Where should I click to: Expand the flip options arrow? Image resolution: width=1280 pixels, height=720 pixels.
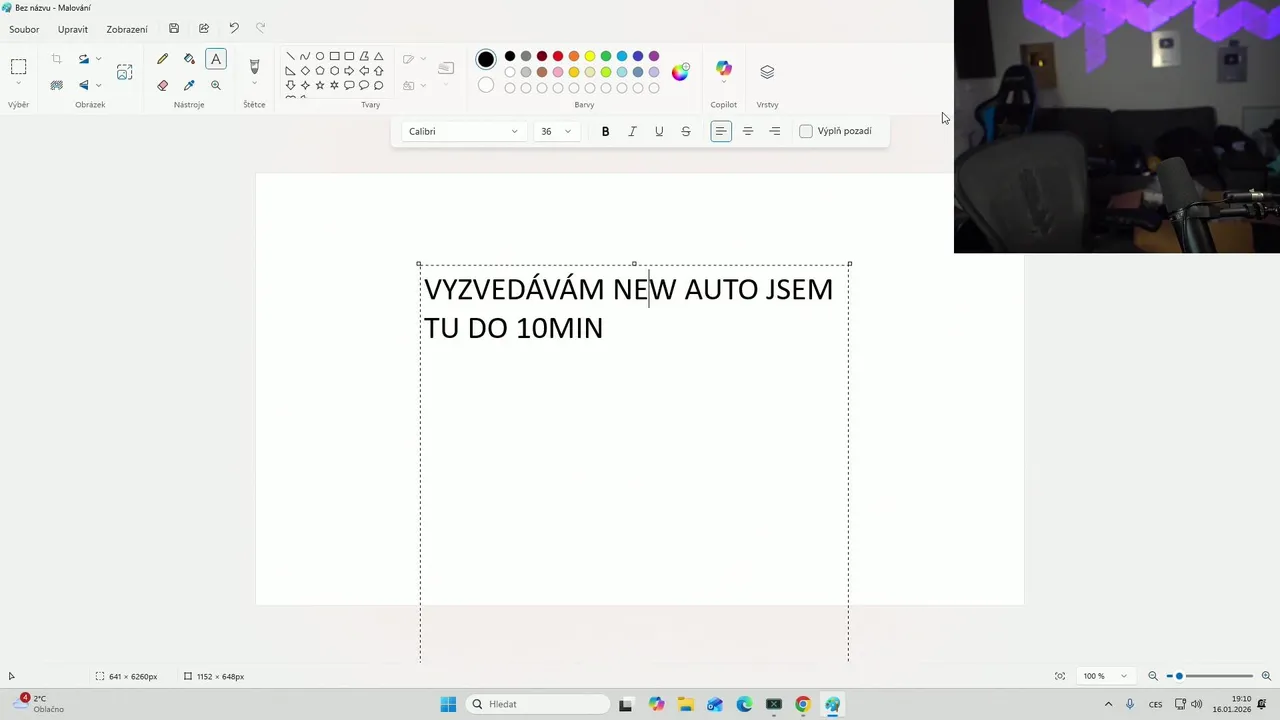98,85
